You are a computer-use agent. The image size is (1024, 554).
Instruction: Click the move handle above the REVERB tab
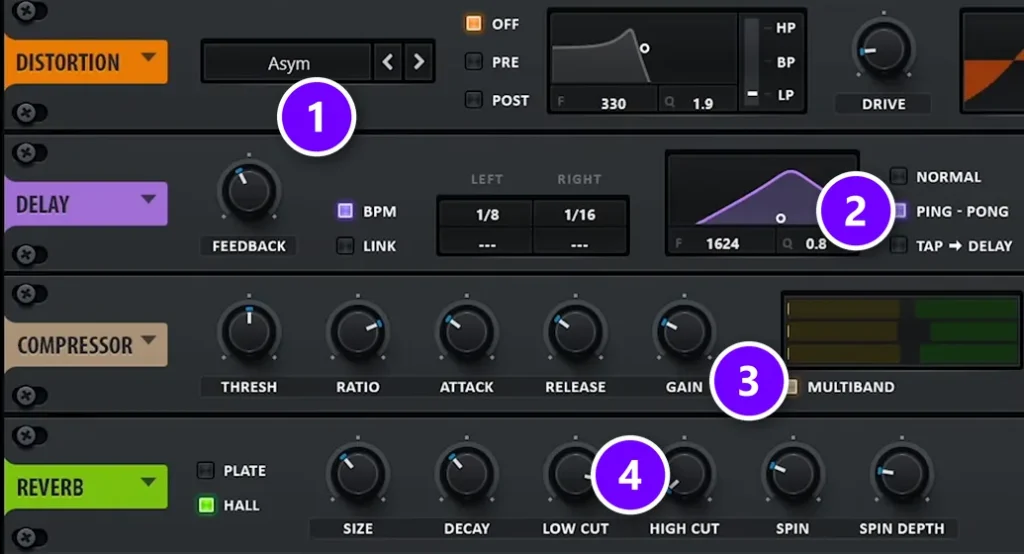[x=29, y=436]
